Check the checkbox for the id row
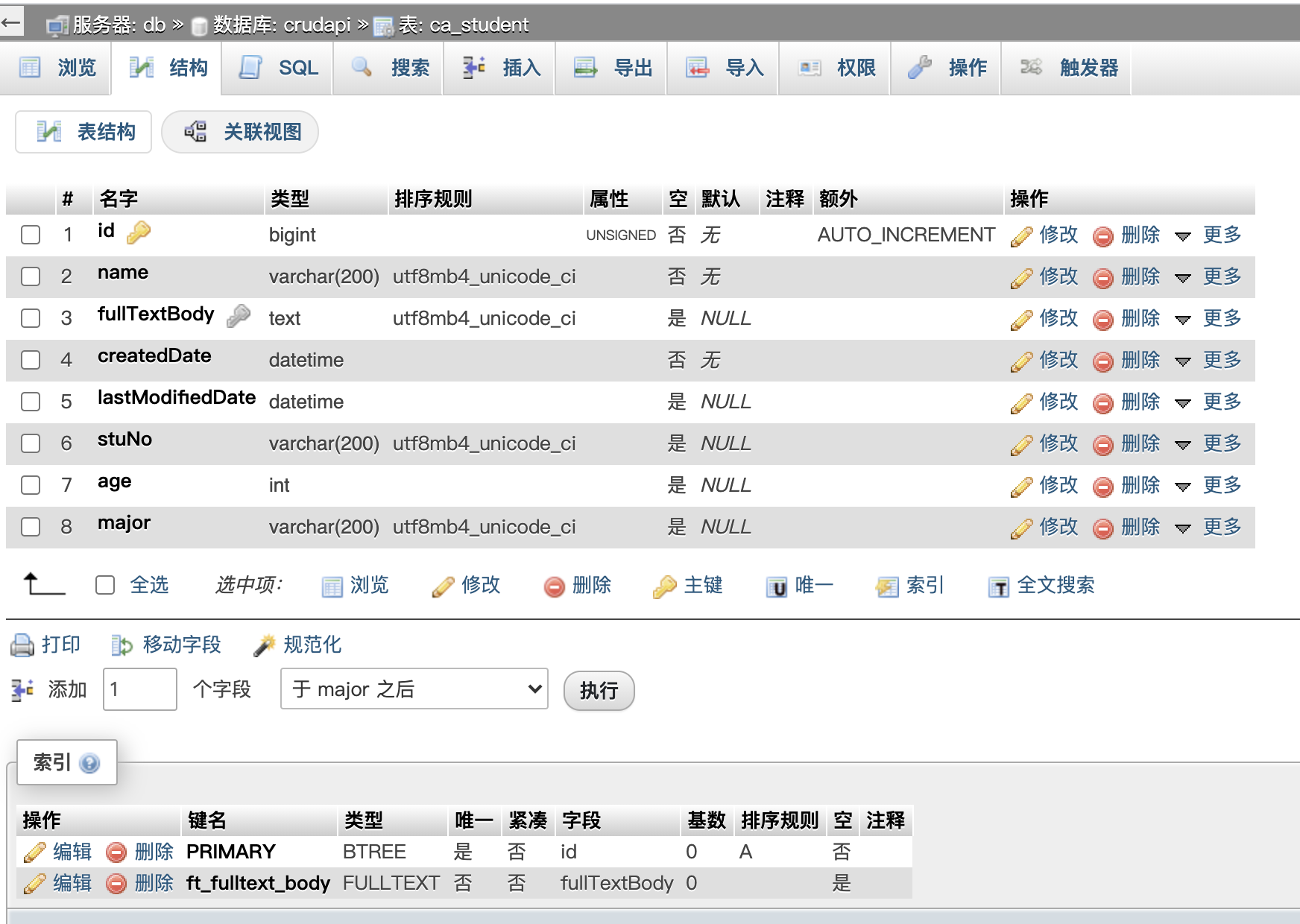1300x924 pixels. click(31, 235)
